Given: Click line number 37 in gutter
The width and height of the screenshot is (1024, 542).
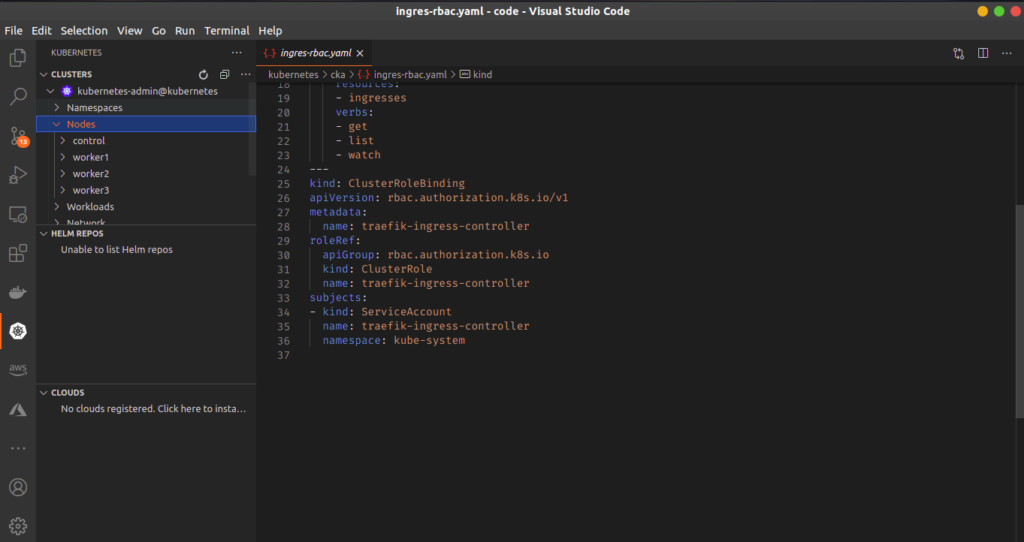Looking at the screenshot, I should click(283, 355).
